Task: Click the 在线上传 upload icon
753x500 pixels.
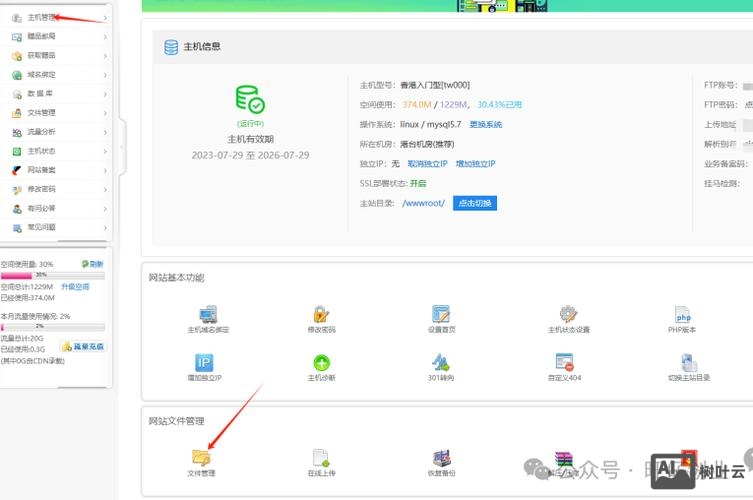Action: (x=321, y=457)
